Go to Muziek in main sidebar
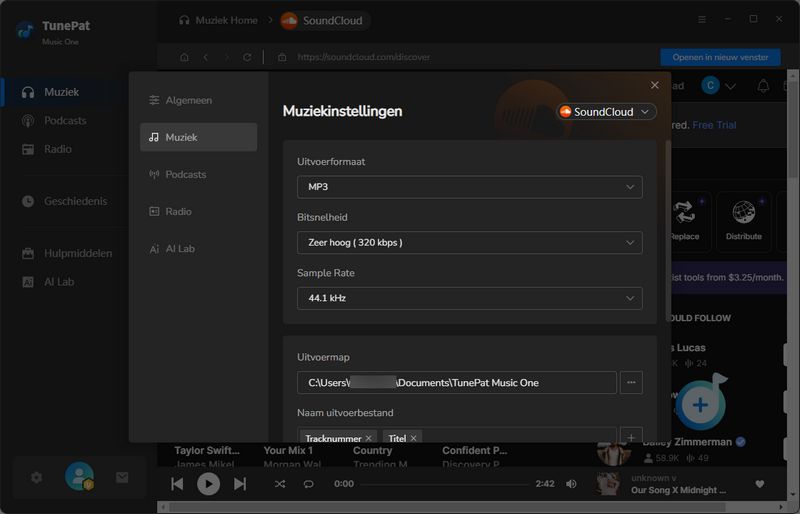 [x=64, y=92]
